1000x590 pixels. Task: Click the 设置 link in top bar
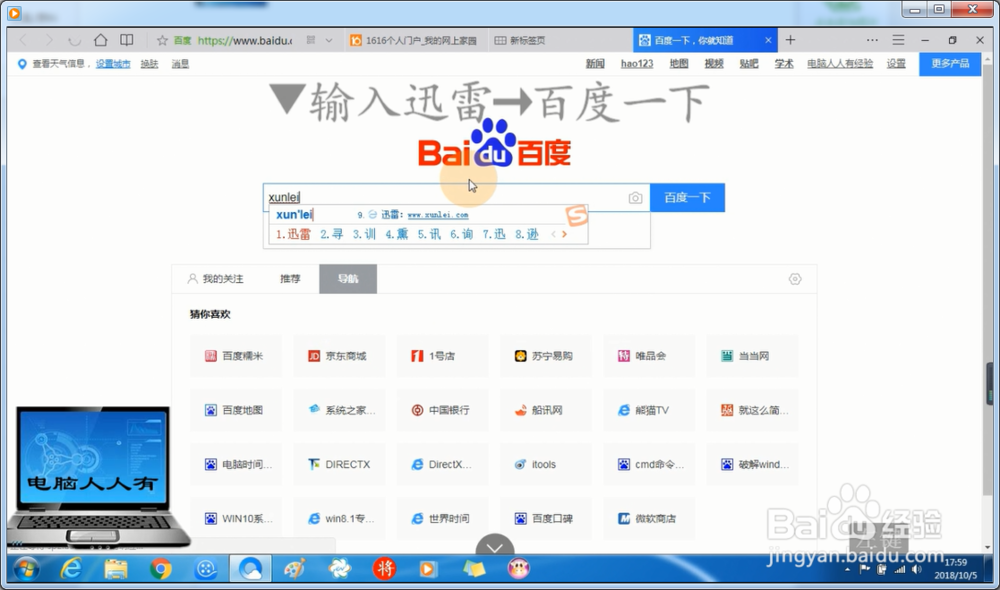(896, 63)
